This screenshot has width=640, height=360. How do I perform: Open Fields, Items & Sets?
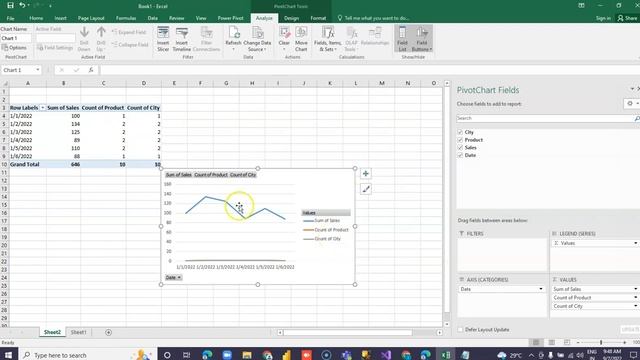point(328,39)
